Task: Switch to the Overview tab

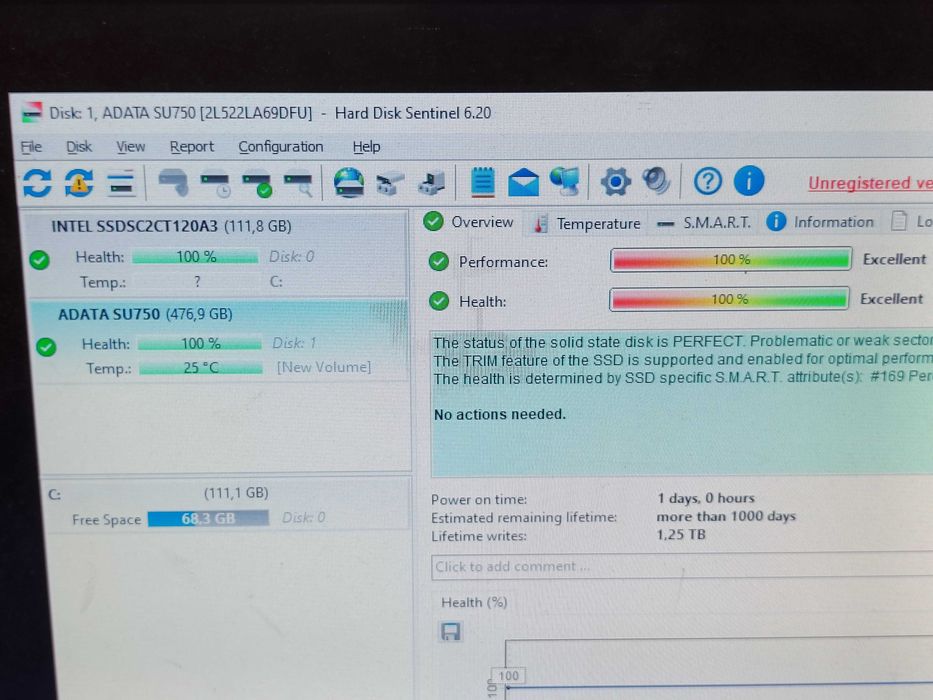Action: click(x=469, y=222)
